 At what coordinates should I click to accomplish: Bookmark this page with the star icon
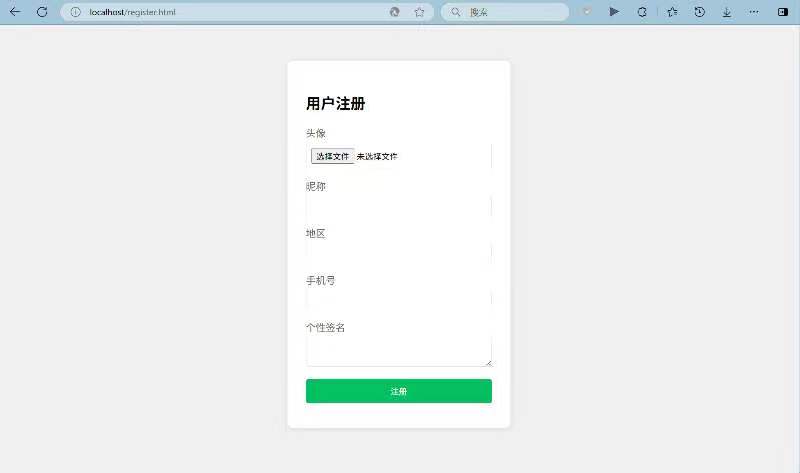419,12
